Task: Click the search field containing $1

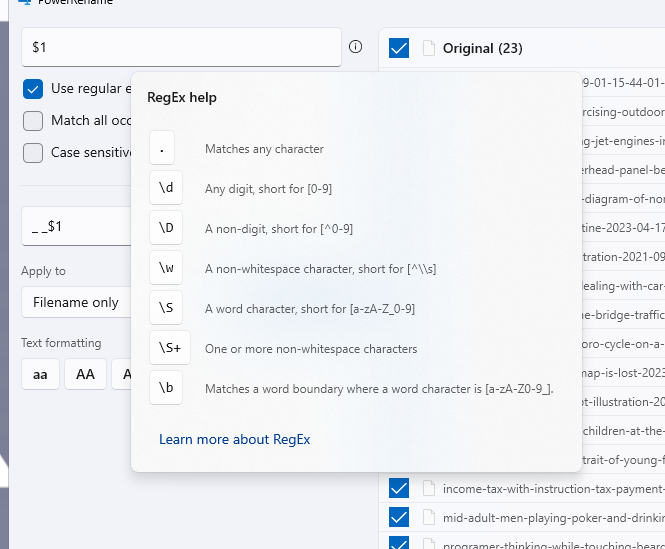Action: coord(182,47)
